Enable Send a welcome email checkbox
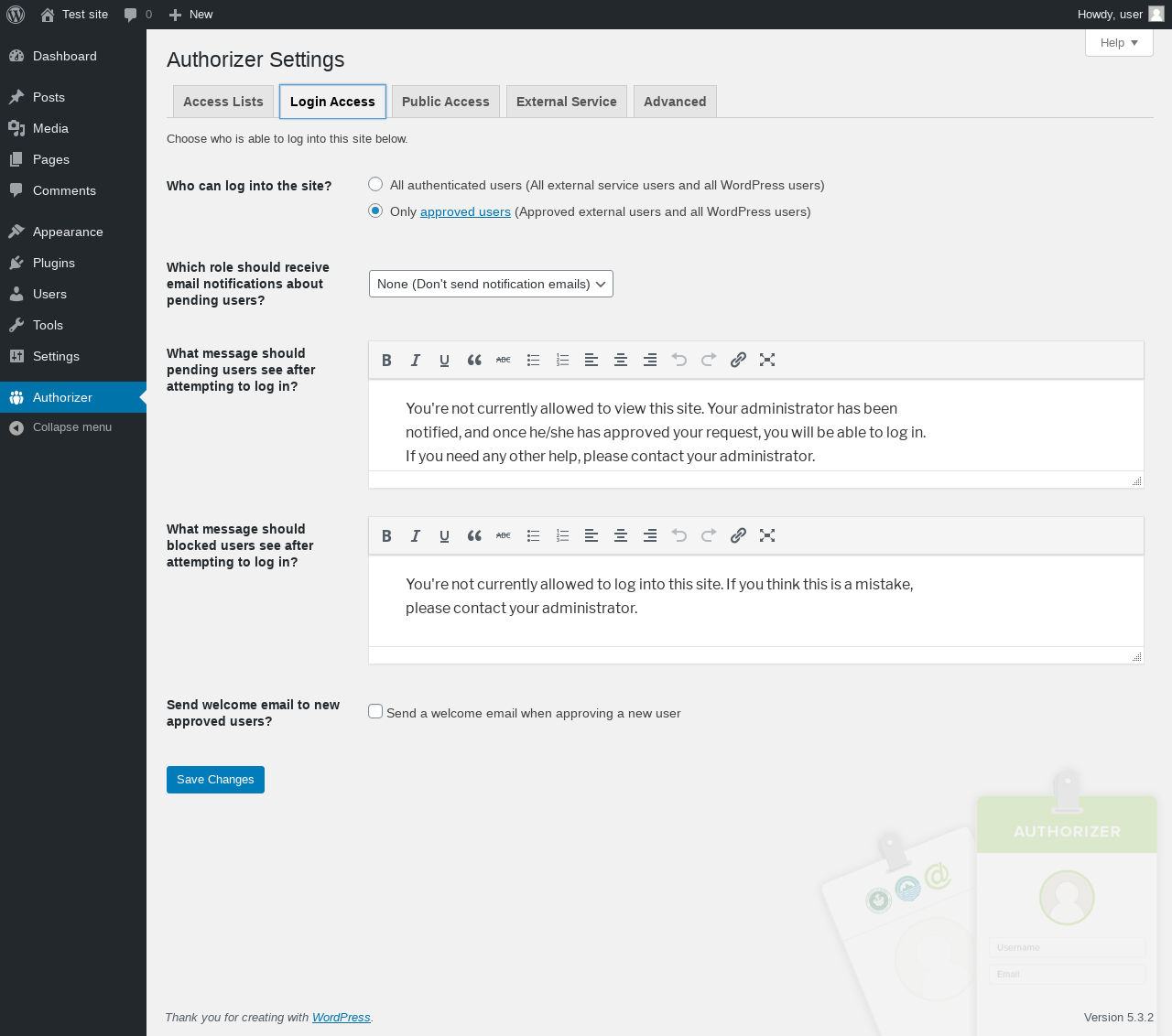Image resolution: width=1172 pixels, height=1036 pixels. (x=375, y=711)
